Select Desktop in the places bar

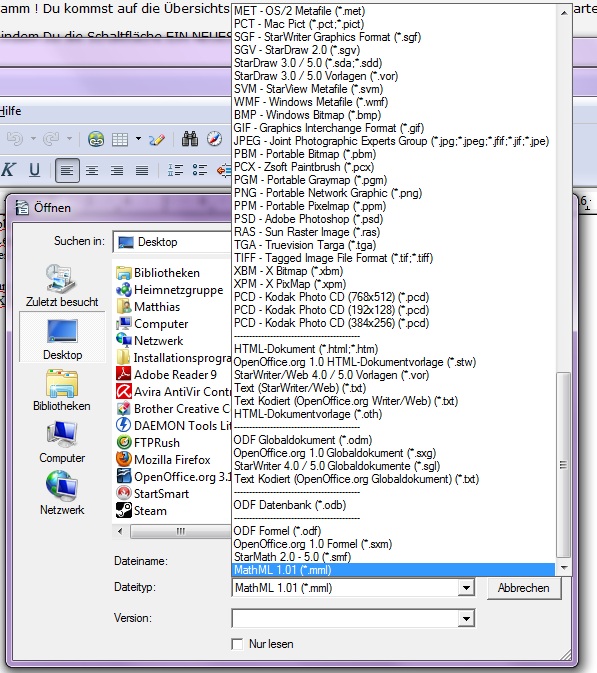pyautogui.click(x=62, y=339)
